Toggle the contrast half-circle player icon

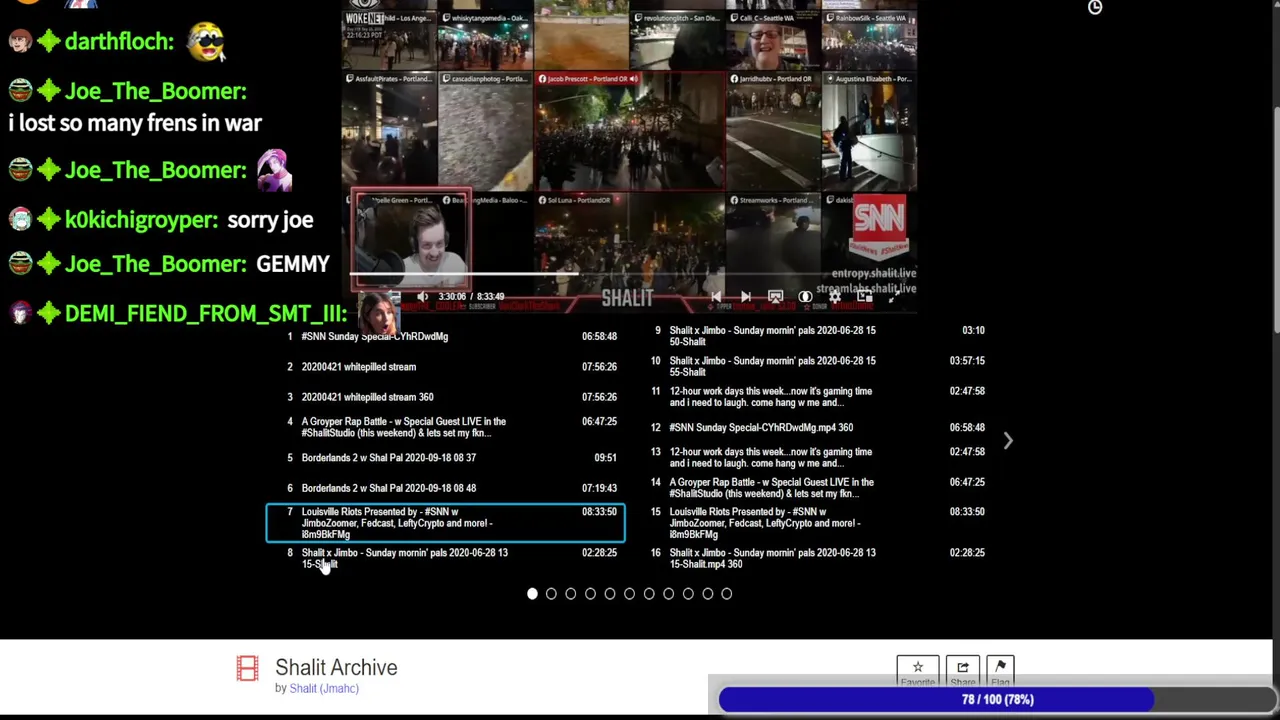coord(805,297)
